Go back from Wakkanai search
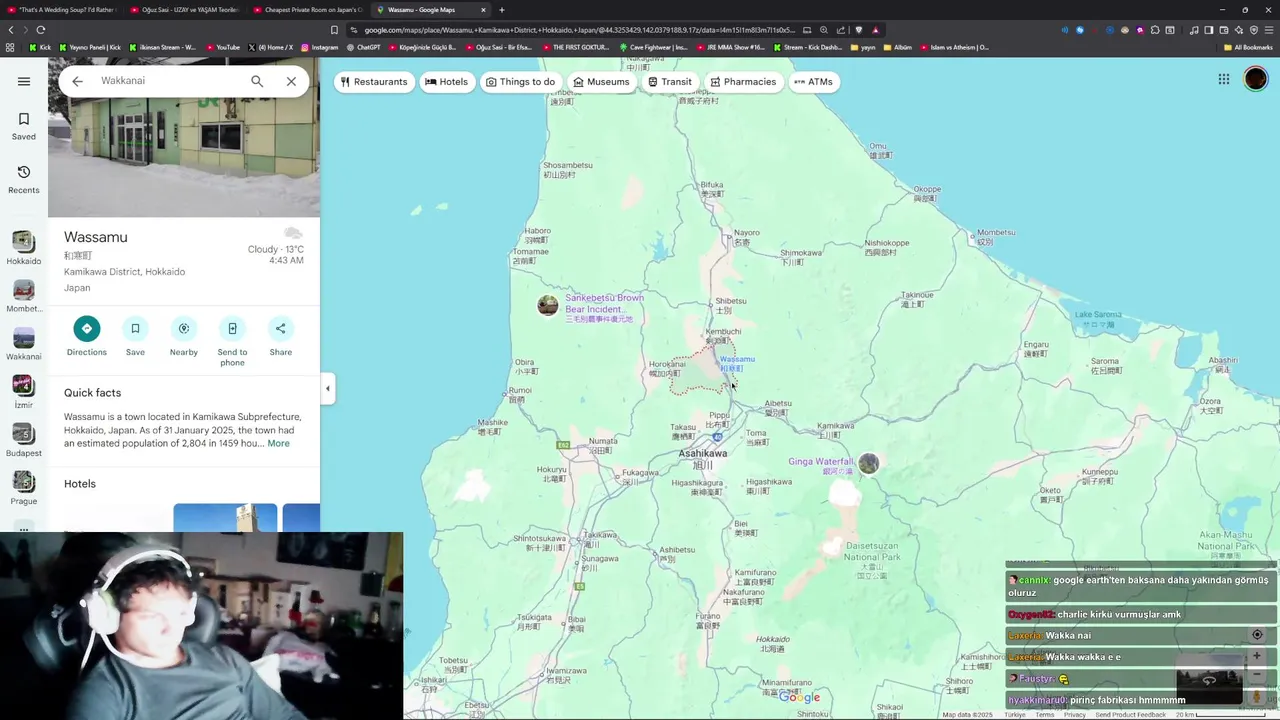Image resolution: width=1280 pixels, height=720 pixels. [x=77, y=81]
